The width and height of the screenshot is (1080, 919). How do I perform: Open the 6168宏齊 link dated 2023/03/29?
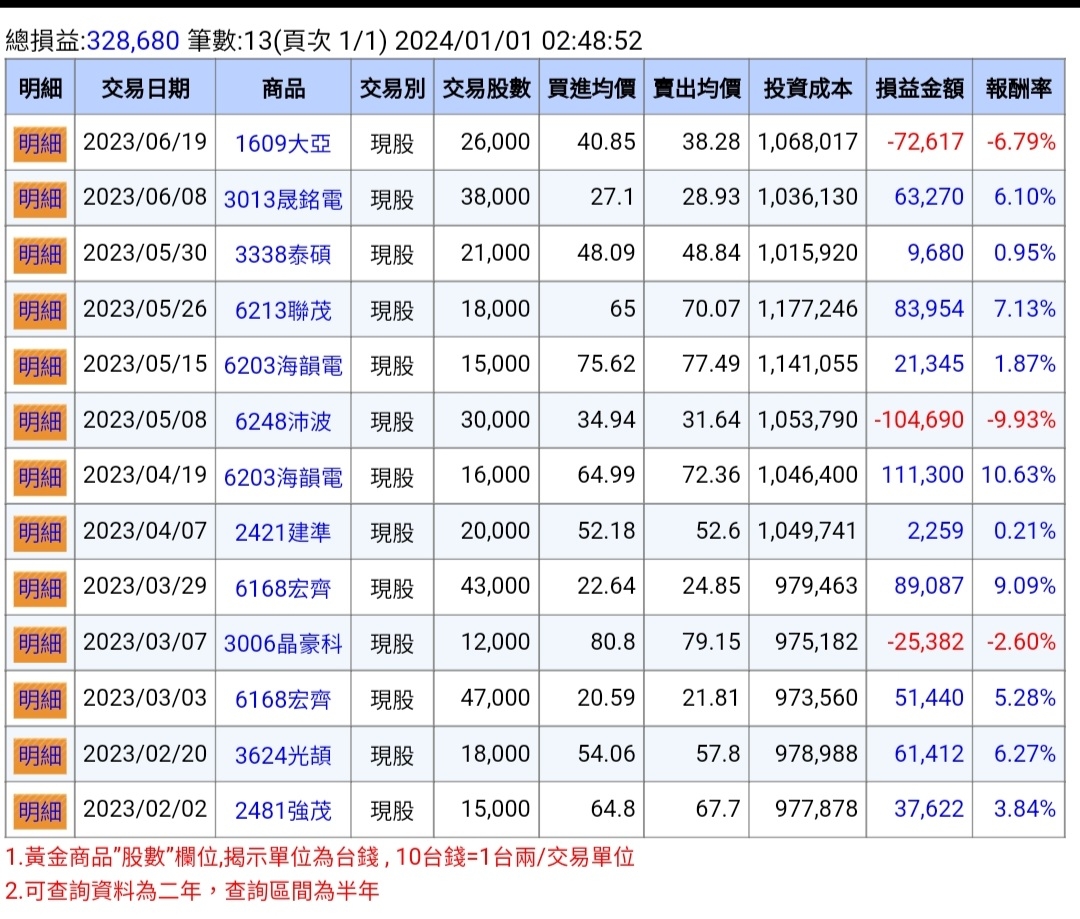point(283,588)
